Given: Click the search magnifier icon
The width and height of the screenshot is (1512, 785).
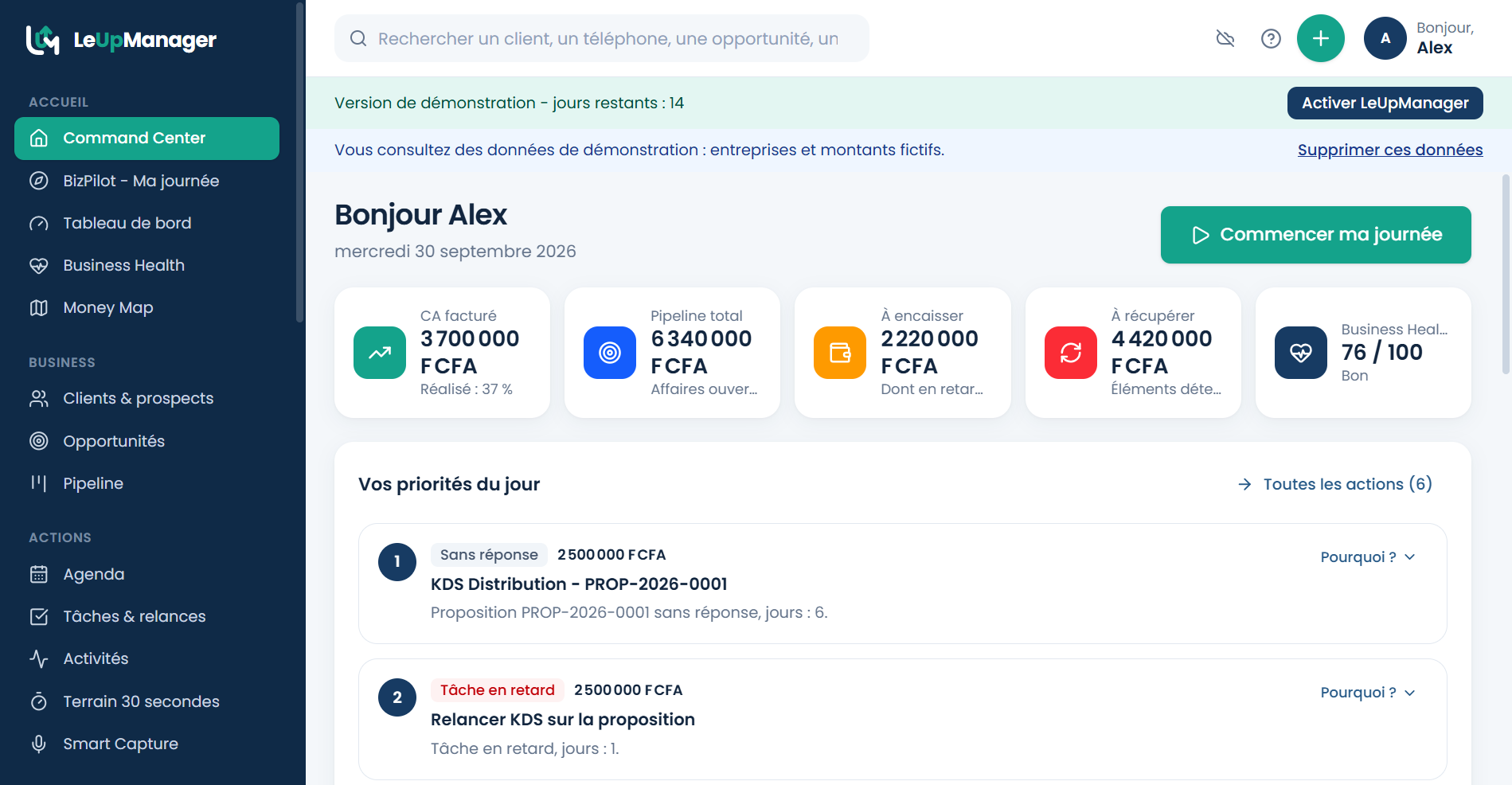Looking at the screenshot, I should pyautogui.click(x=358, y=38).
